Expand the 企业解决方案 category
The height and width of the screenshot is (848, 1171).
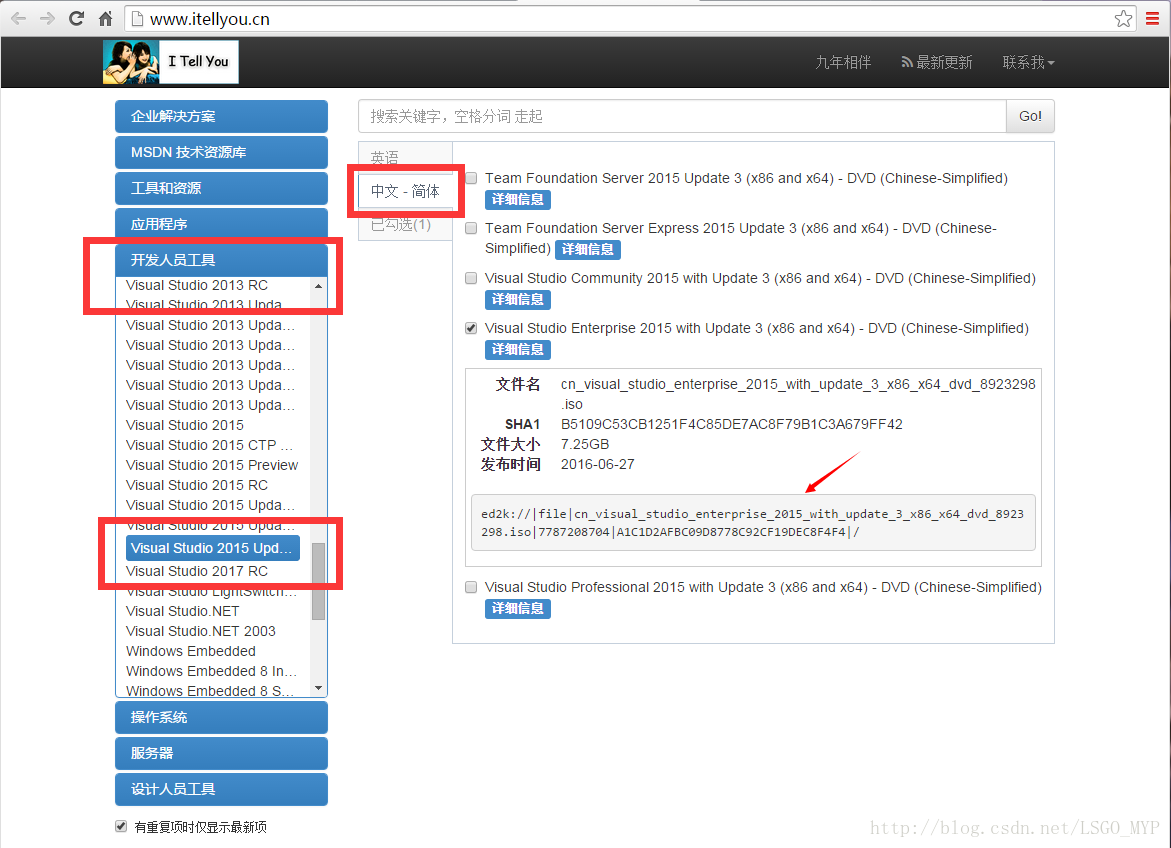tap(221, 117)
